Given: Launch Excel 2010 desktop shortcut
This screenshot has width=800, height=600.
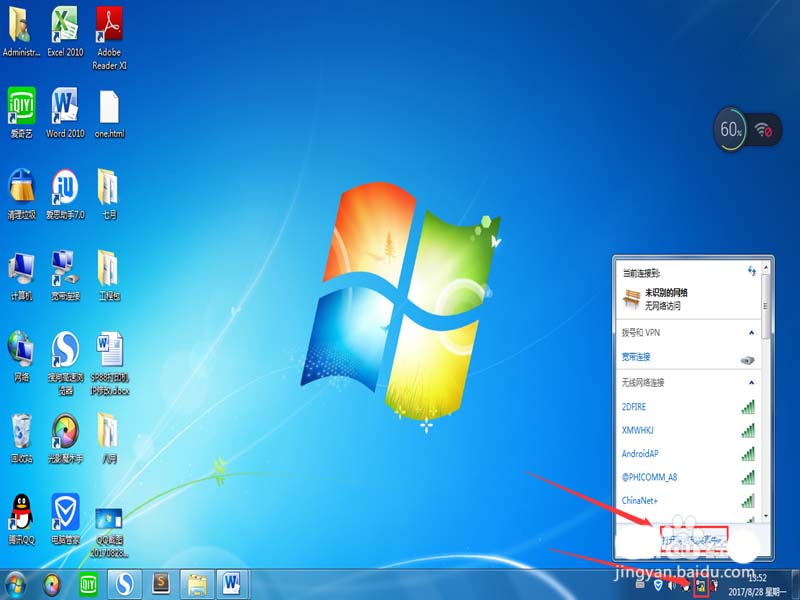Looking at the screenshot, I should [65, 32].
